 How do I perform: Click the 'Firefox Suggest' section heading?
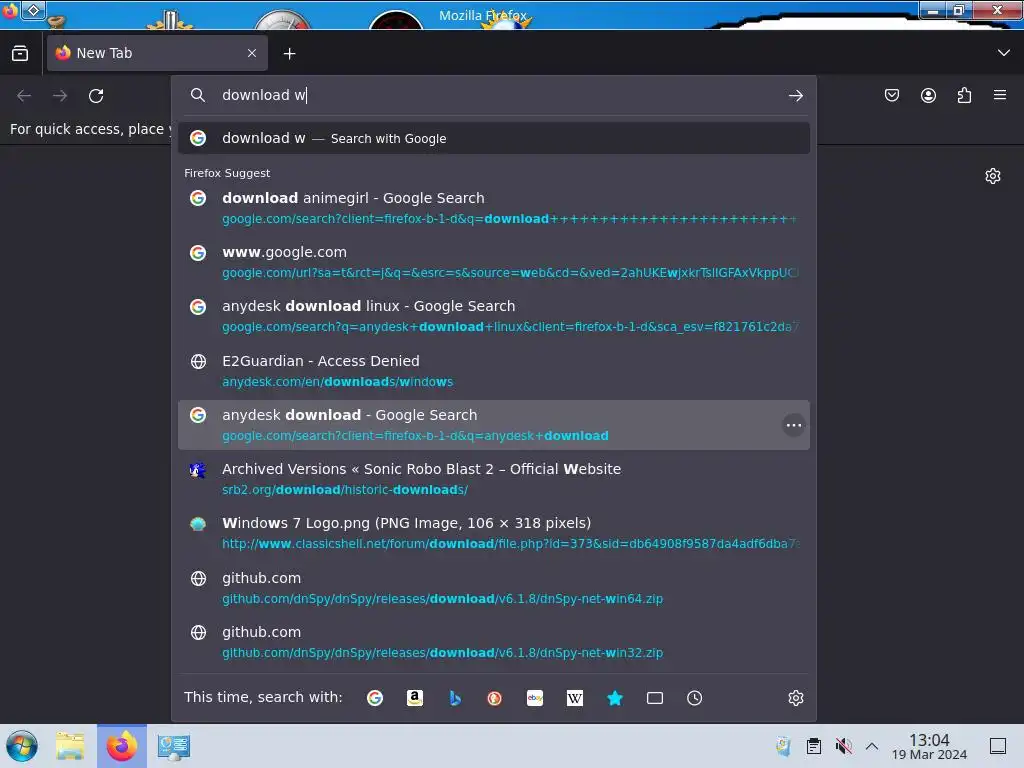pyautogui.click(x=227, y=173)
